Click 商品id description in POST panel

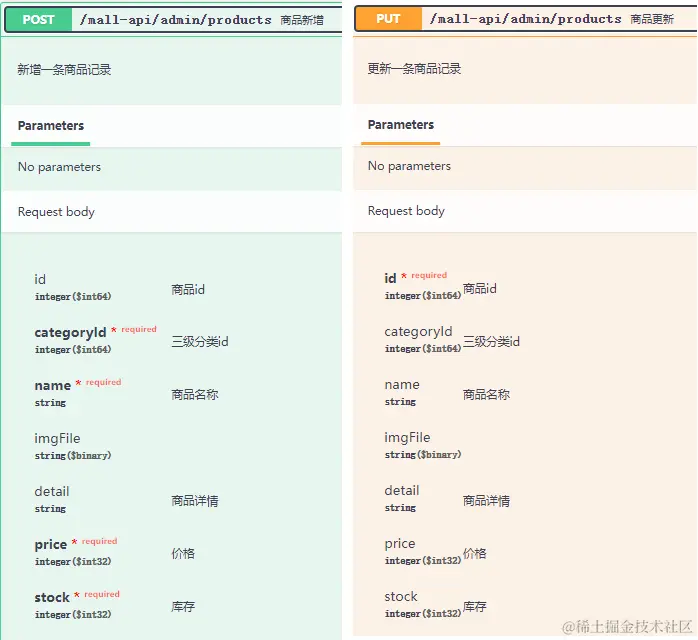[188, 290]
